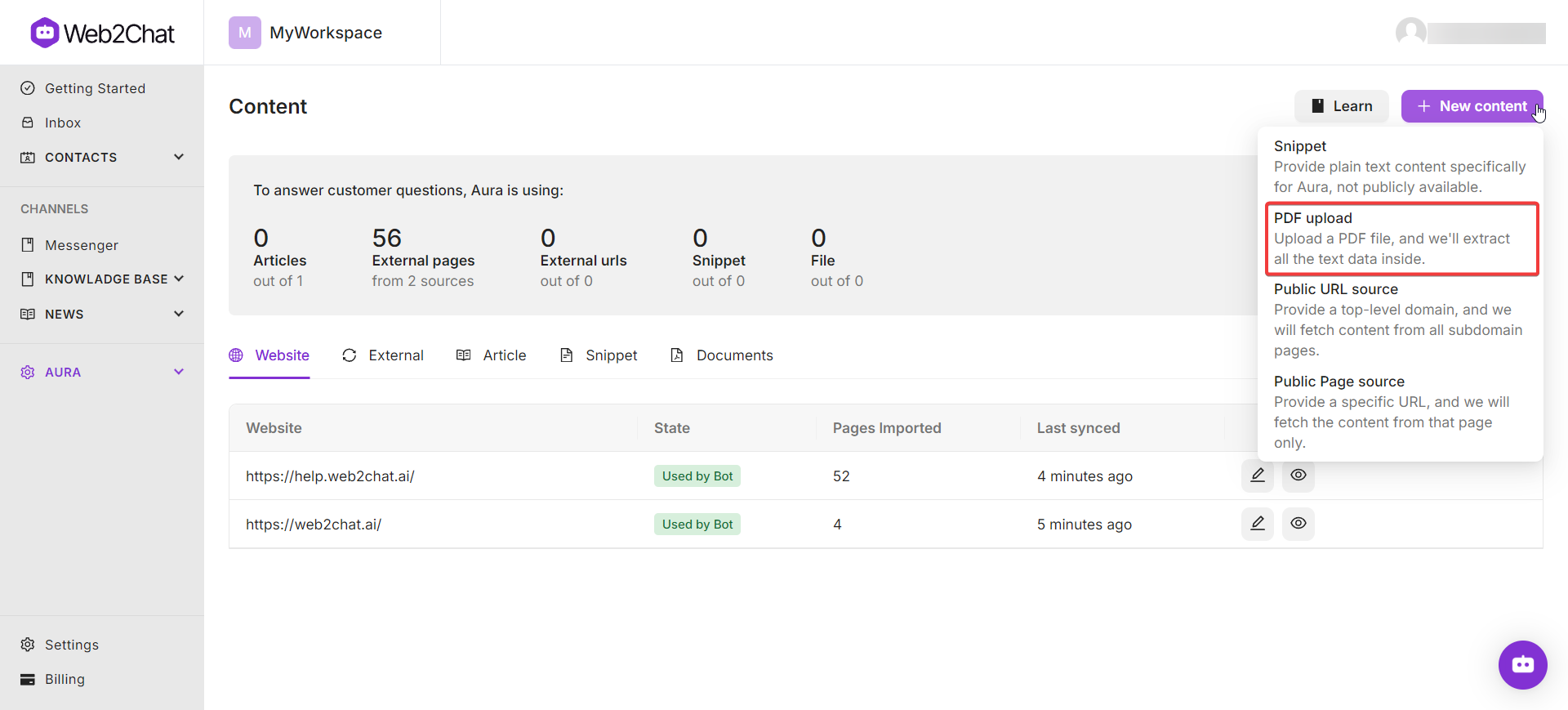Click the Billing card icon
The width and height of the screenshot is (1568, 710).
(28, 679)
